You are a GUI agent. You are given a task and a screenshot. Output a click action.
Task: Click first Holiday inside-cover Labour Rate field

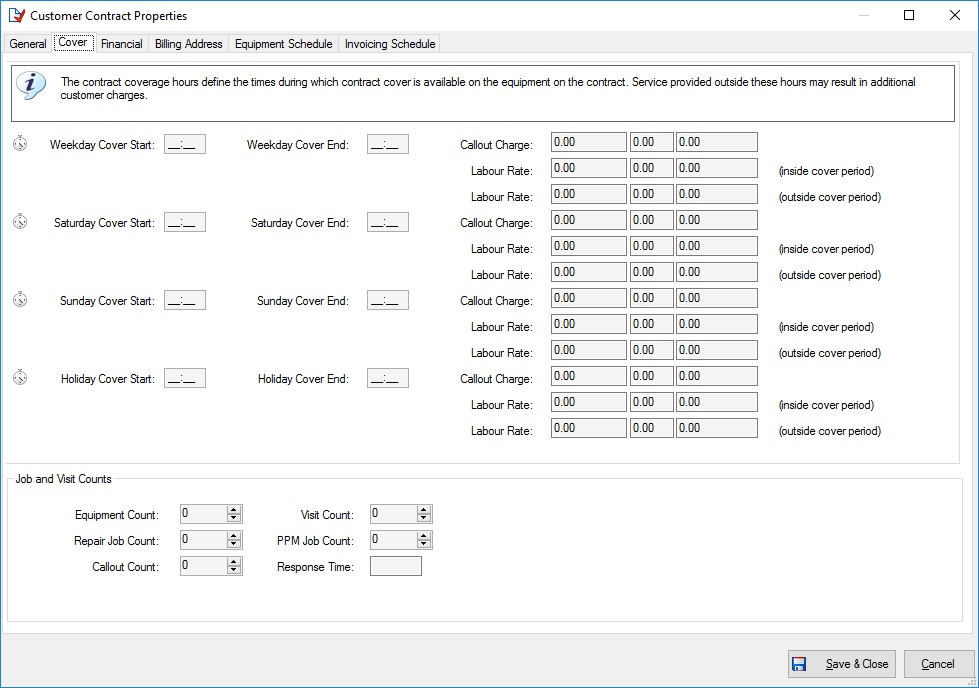[589, 403]
